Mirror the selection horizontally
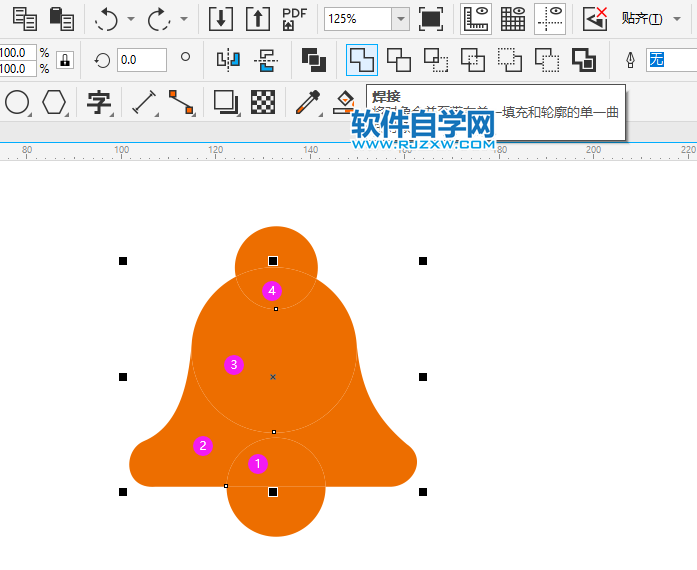The image size is (697, 570). click(x=228, y=60)
